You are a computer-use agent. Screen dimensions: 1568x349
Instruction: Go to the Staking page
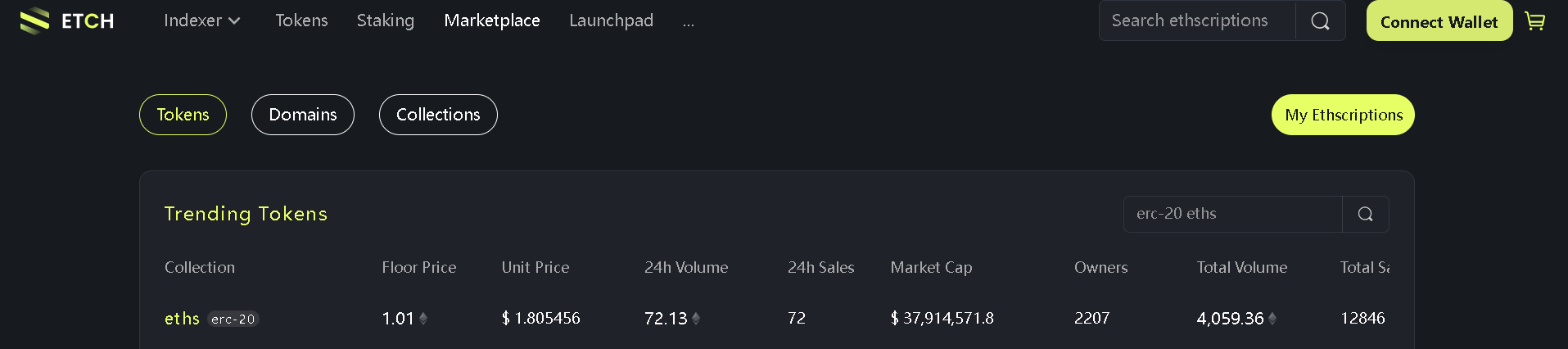pos(385,20)
